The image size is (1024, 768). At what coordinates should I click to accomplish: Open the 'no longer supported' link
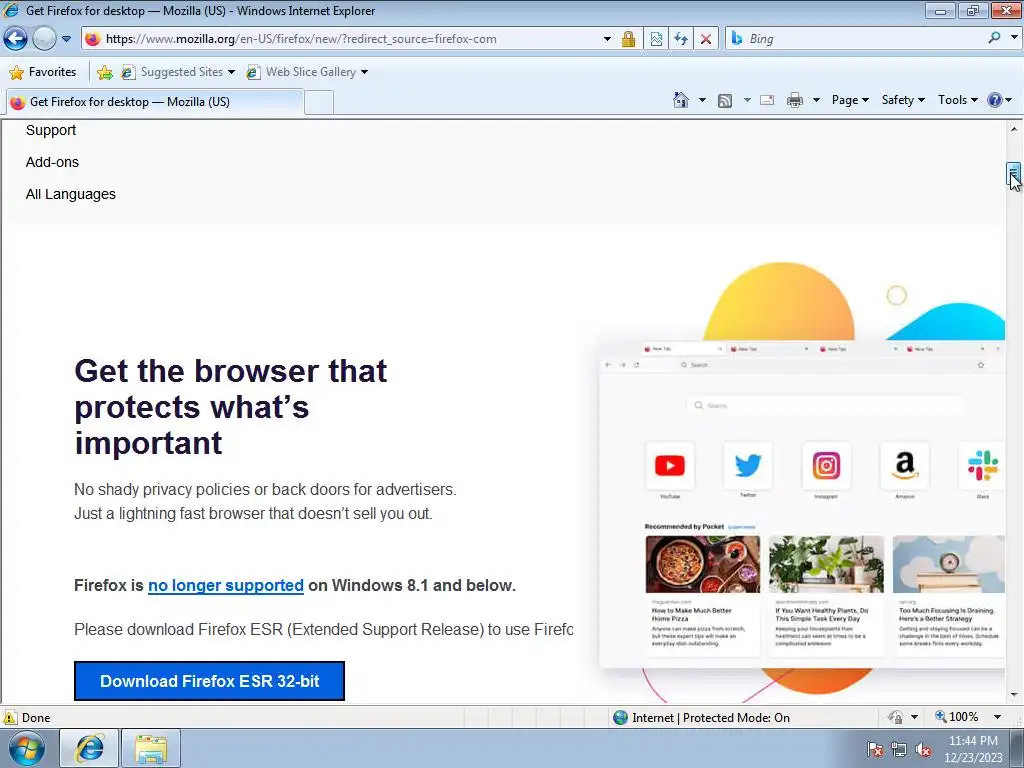coord(226,585)
